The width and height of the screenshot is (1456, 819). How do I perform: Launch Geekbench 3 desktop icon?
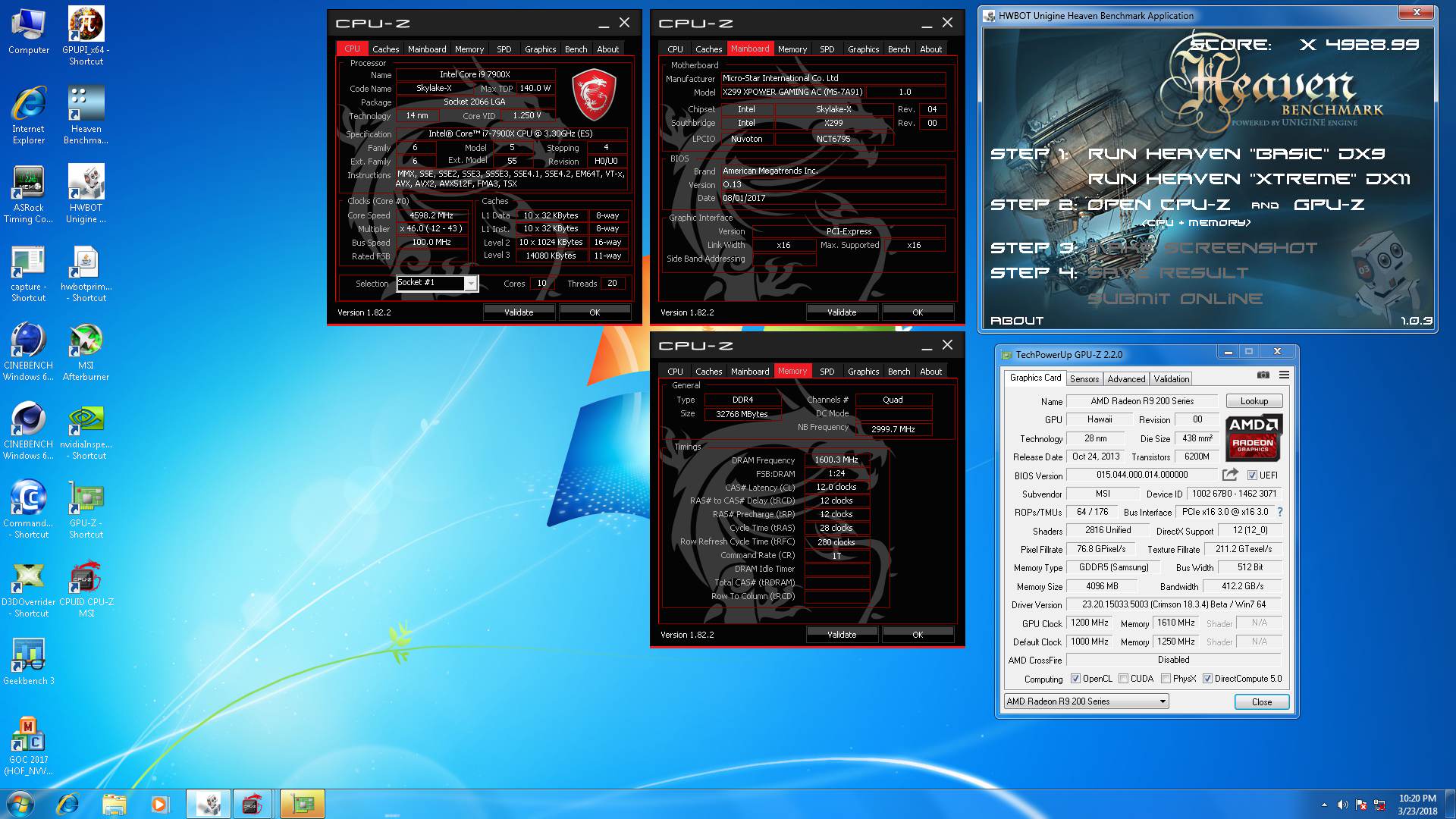pos(29,661)
